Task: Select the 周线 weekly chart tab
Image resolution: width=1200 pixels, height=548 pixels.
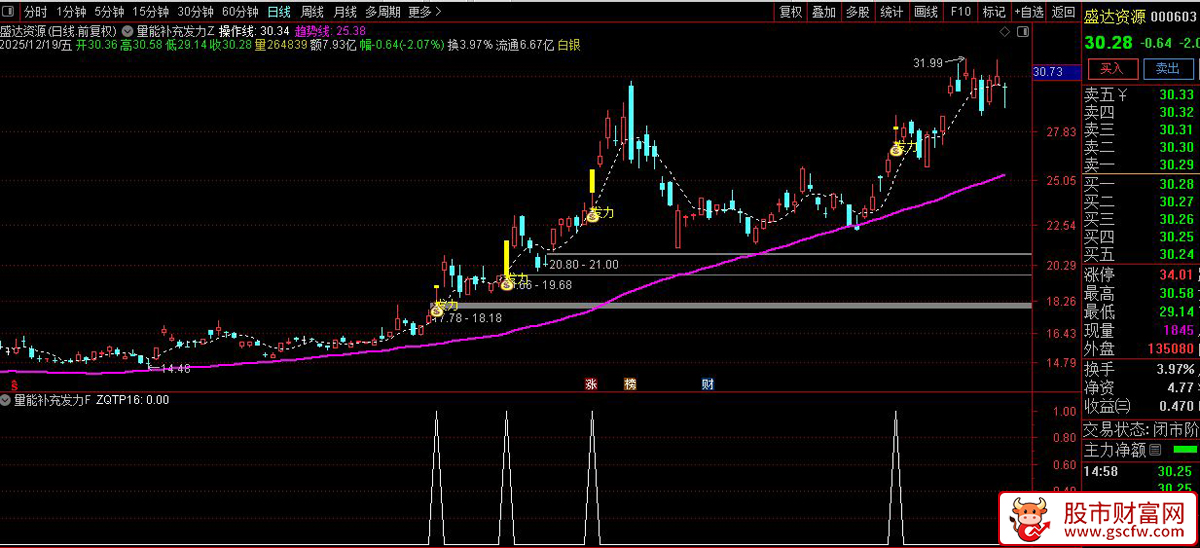Action: click(x=312, y=12)
